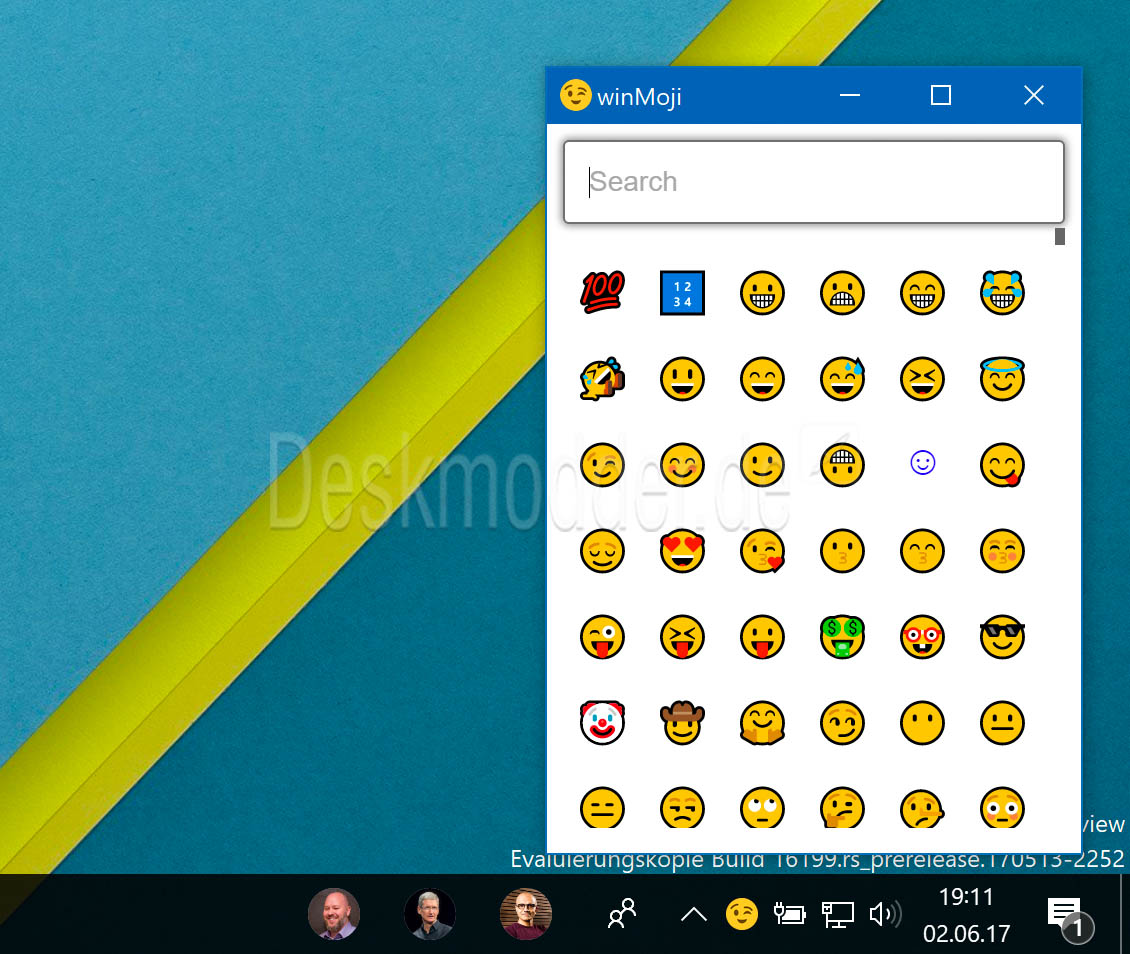Viewport: 1130px width, 954px height.
Task: Open the 19:11 clock and date
Action: (x=966, y=915)
